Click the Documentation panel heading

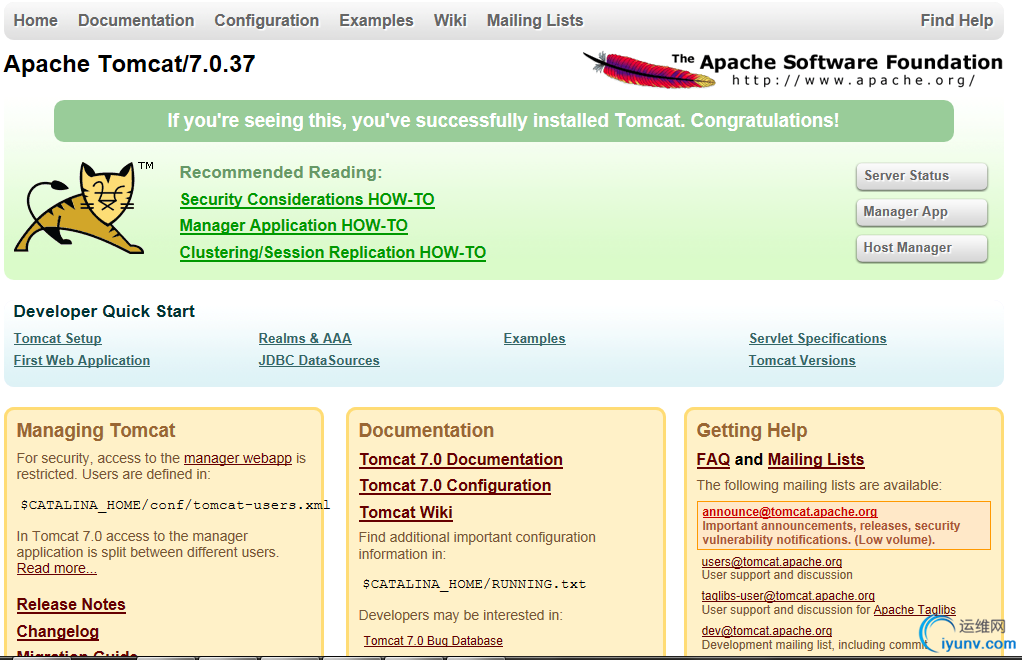426,430
